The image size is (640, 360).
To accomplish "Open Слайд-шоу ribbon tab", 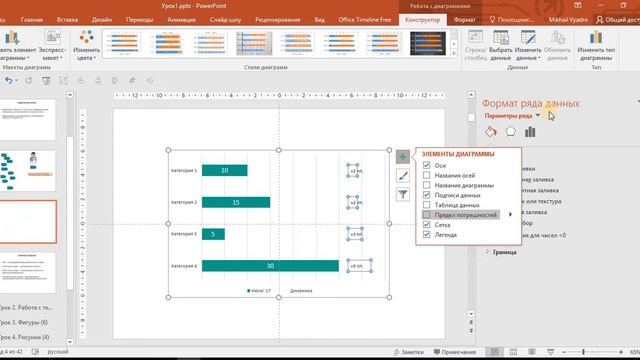I will (225, 20).
